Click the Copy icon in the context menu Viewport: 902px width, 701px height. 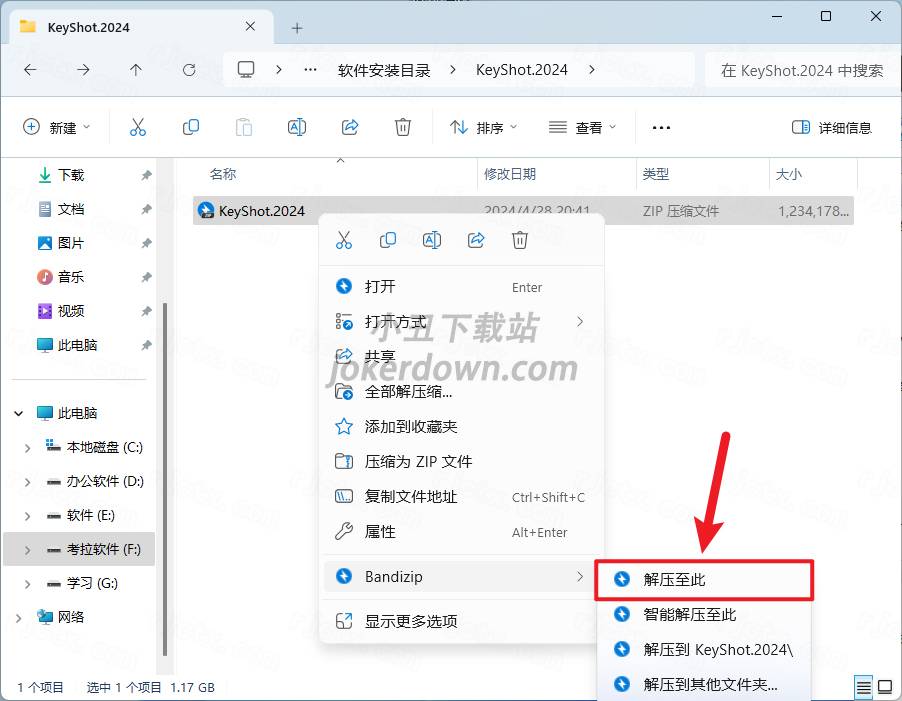tap(388, 240)
